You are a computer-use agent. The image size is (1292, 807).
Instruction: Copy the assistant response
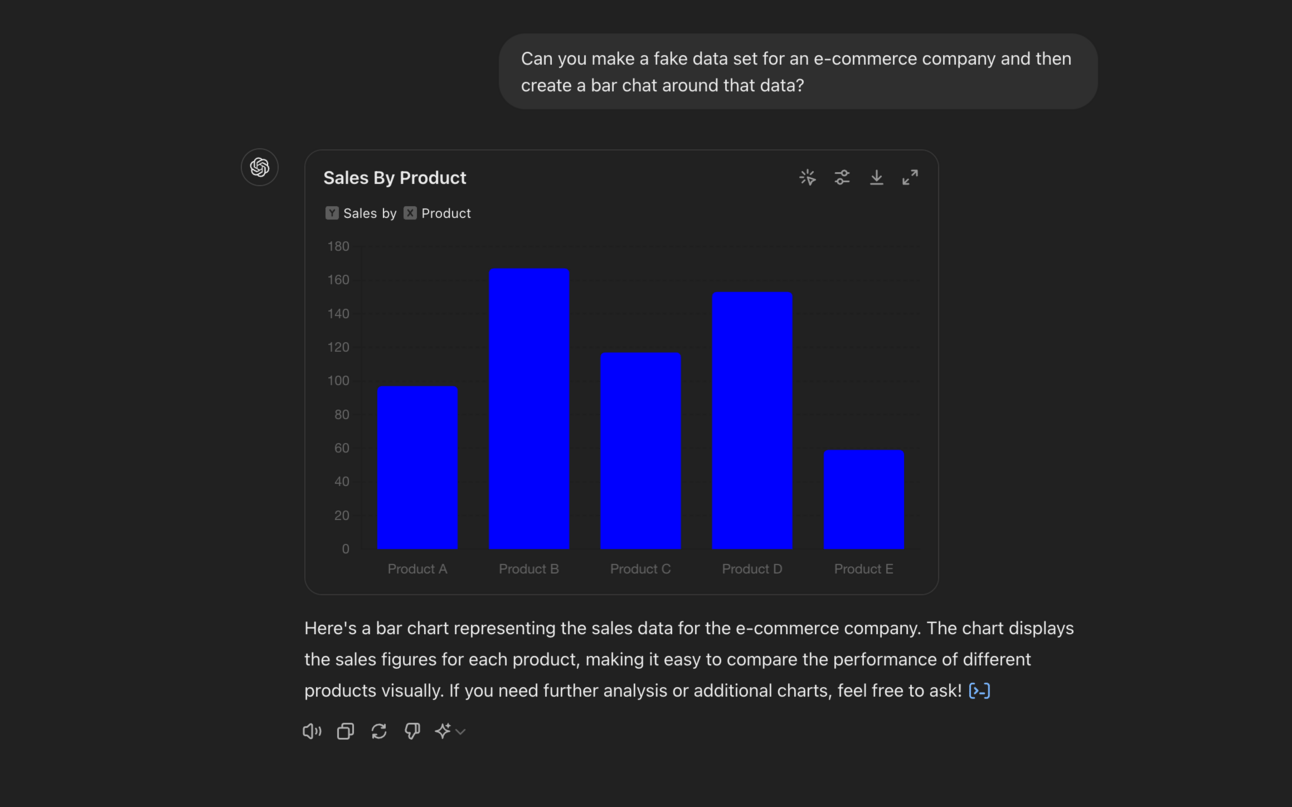coord(345,731)
